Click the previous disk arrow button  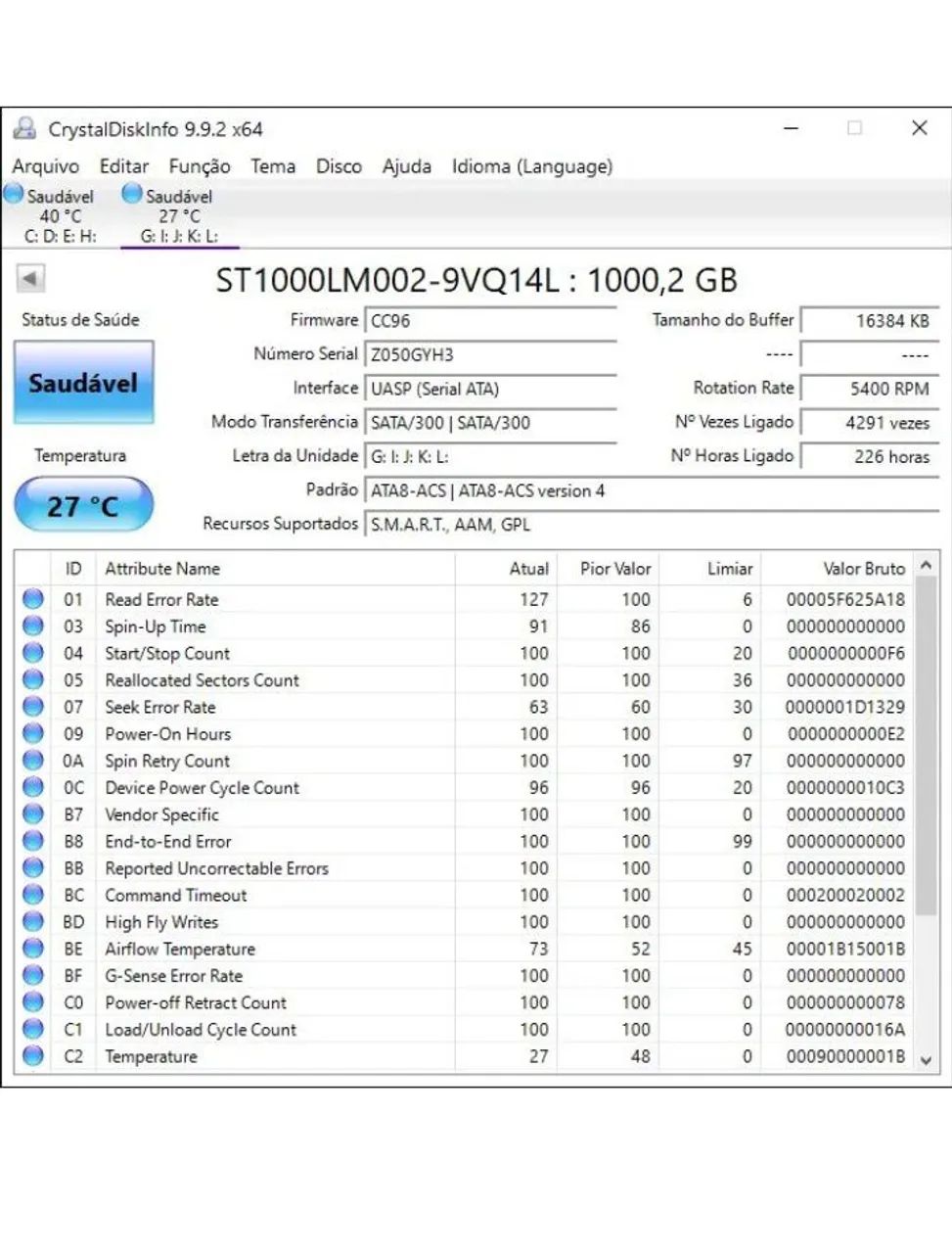[x=31, y=279]
